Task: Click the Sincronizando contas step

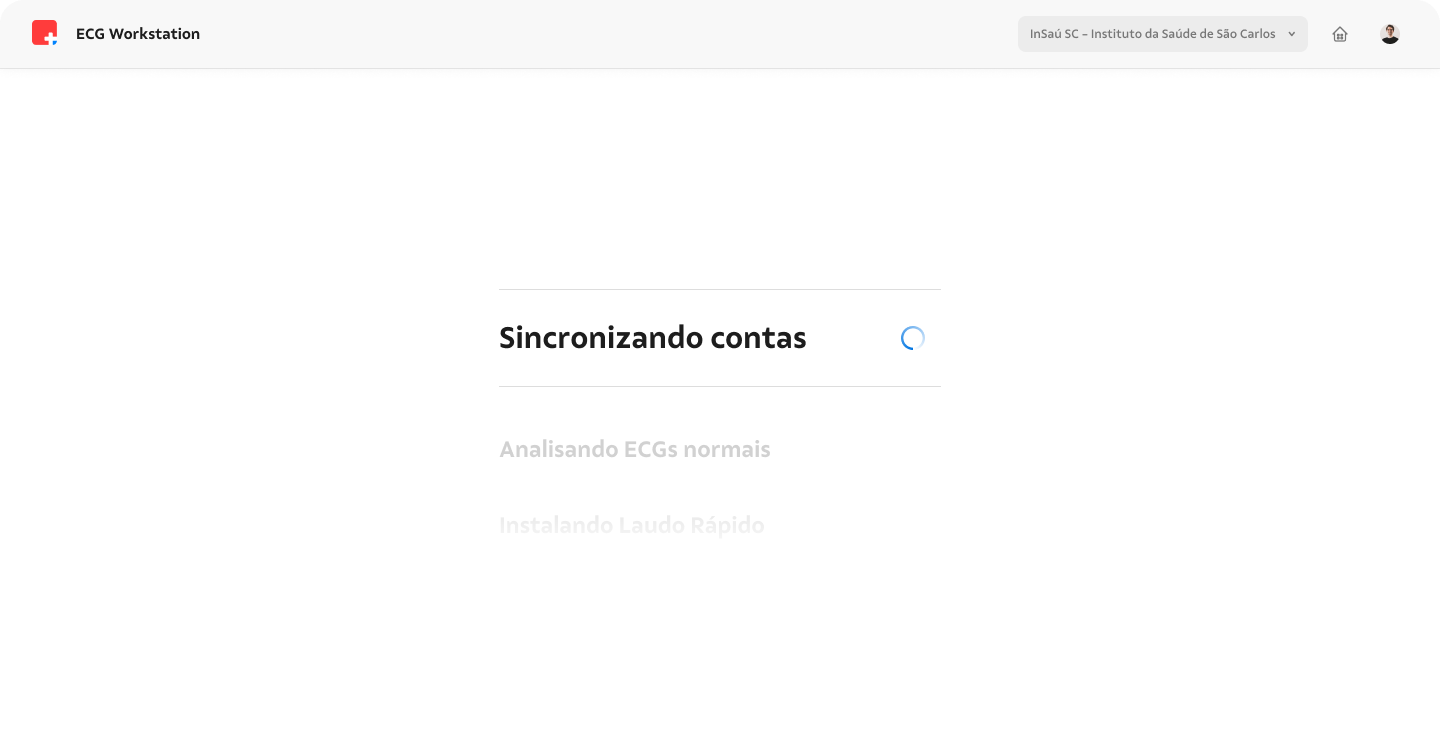Action: (x=652, y=338)
